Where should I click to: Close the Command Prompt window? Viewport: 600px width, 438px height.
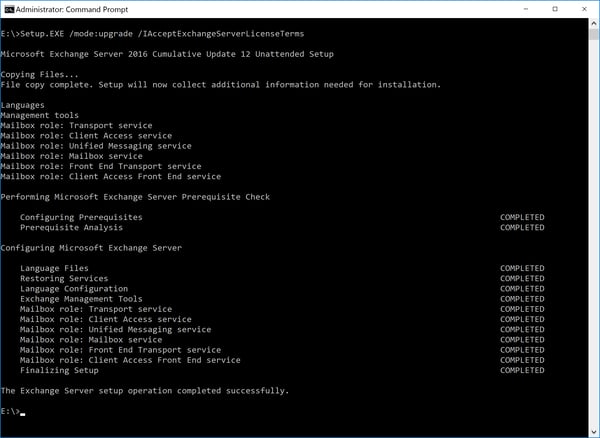pos(584,9)
